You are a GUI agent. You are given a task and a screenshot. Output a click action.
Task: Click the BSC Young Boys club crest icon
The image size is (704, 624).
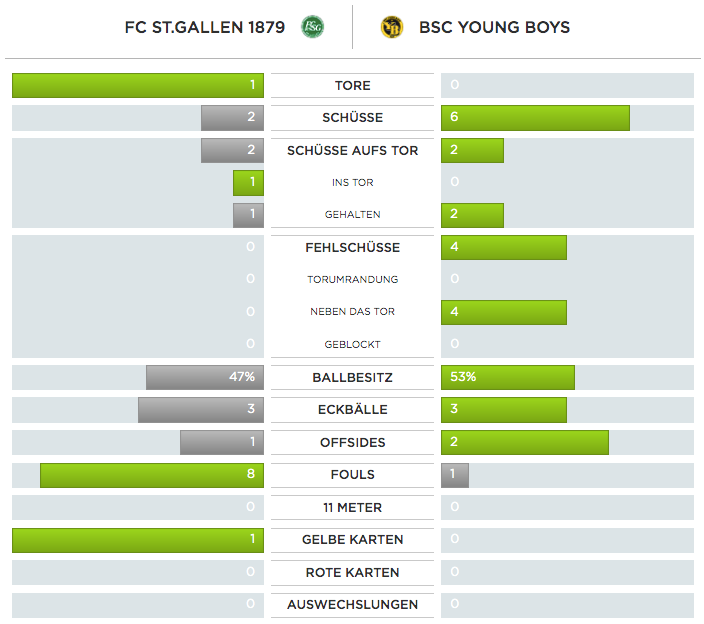pyautogui.click(x=392, y=27)
